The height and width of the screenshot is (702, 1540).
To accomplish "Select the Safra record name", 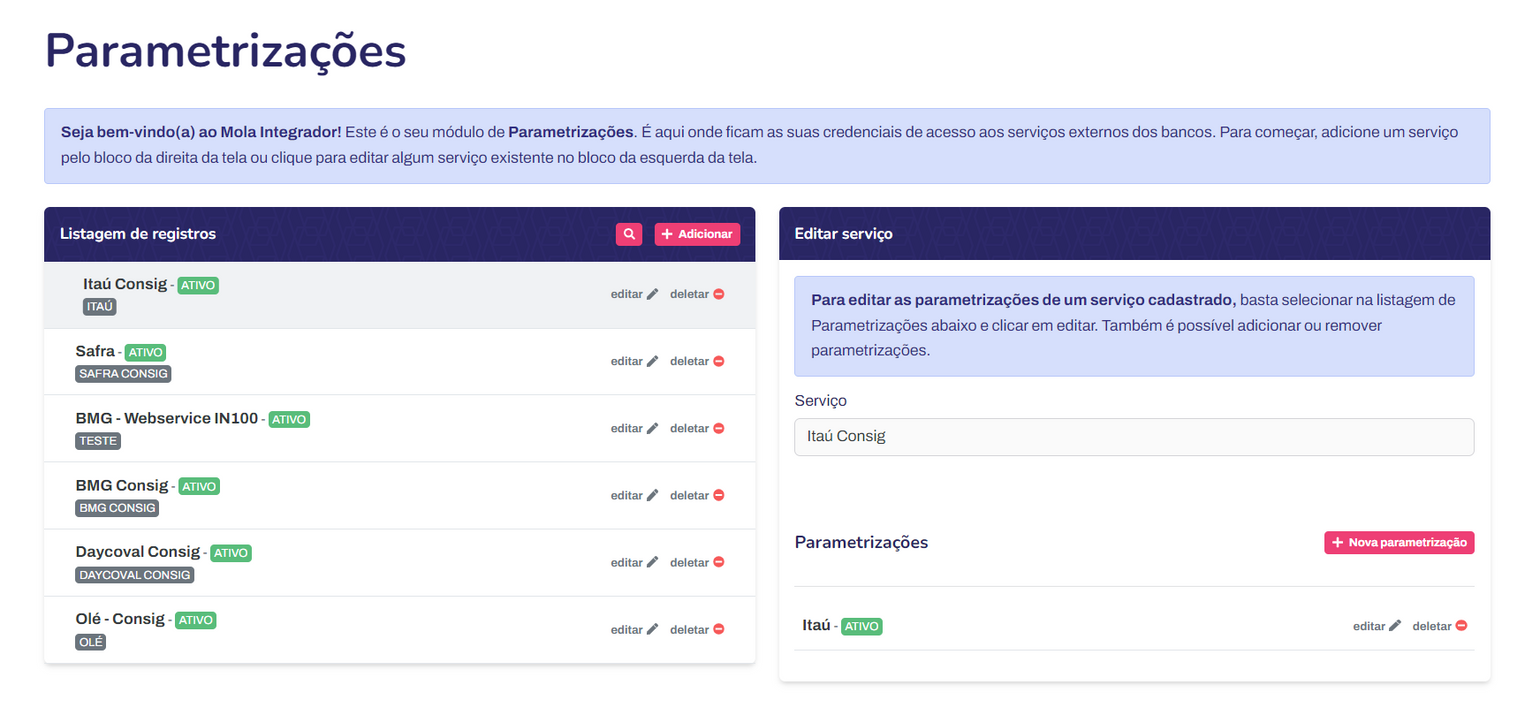I will tap(95, 351).
